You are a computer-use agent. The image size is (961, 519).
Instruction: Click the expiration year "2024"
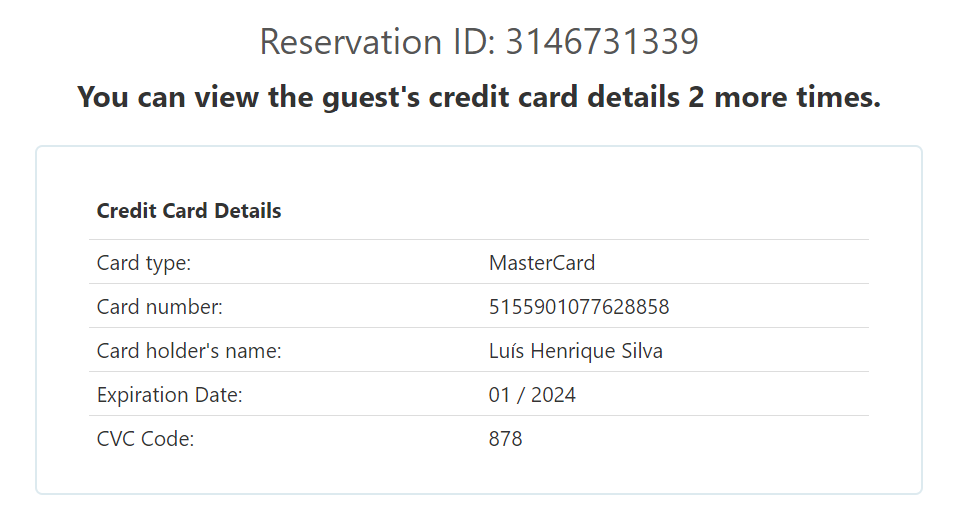pos(553,395)
